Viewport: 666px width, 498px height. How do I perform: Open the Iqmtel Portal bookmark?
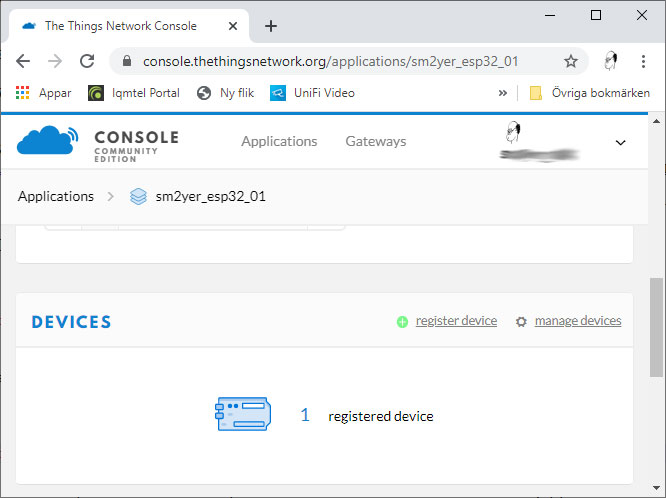pos(134,93)
